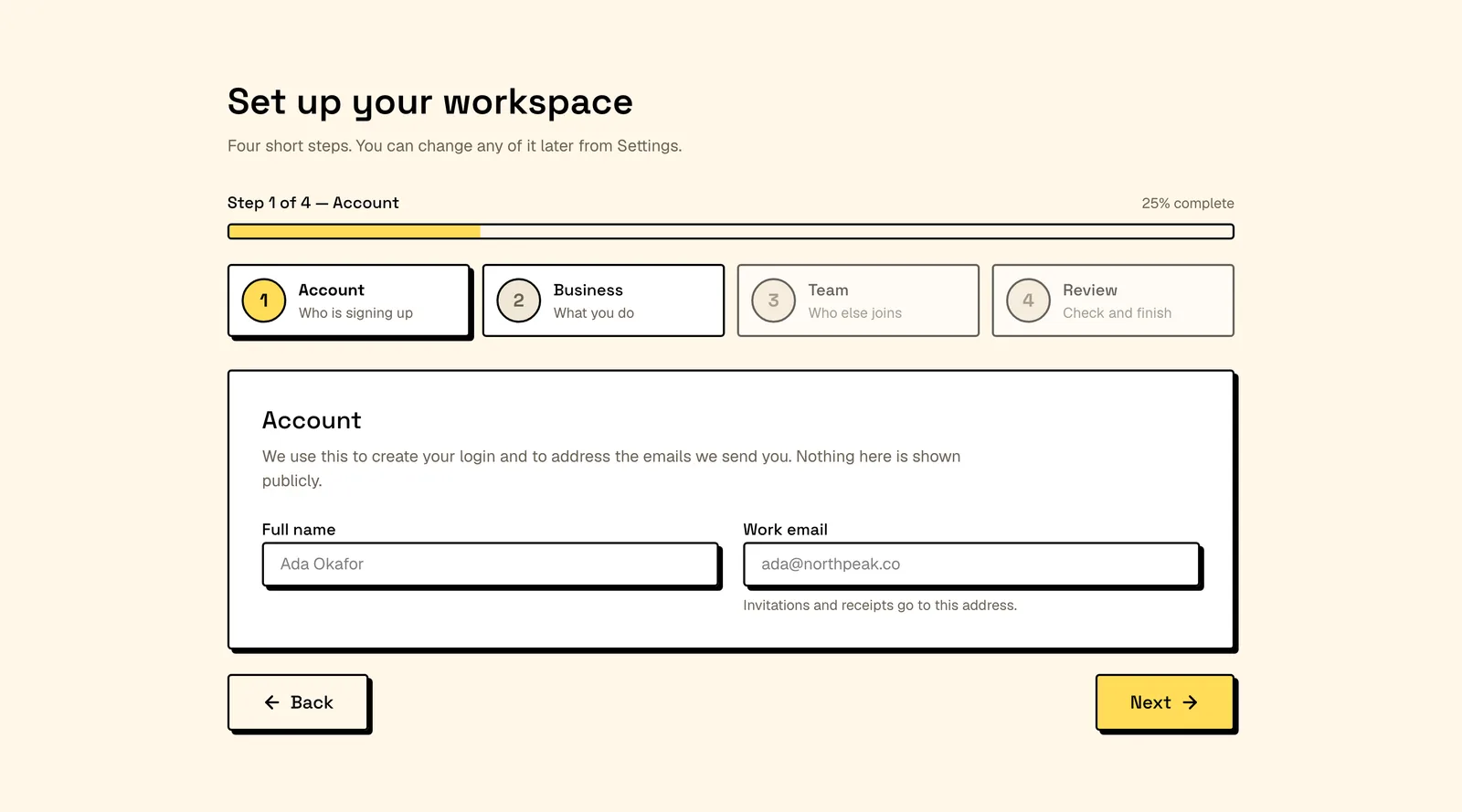The image size is (1462, 812).
Task: Click the yellow step 1 circle
Action: [x=264, y=301]
